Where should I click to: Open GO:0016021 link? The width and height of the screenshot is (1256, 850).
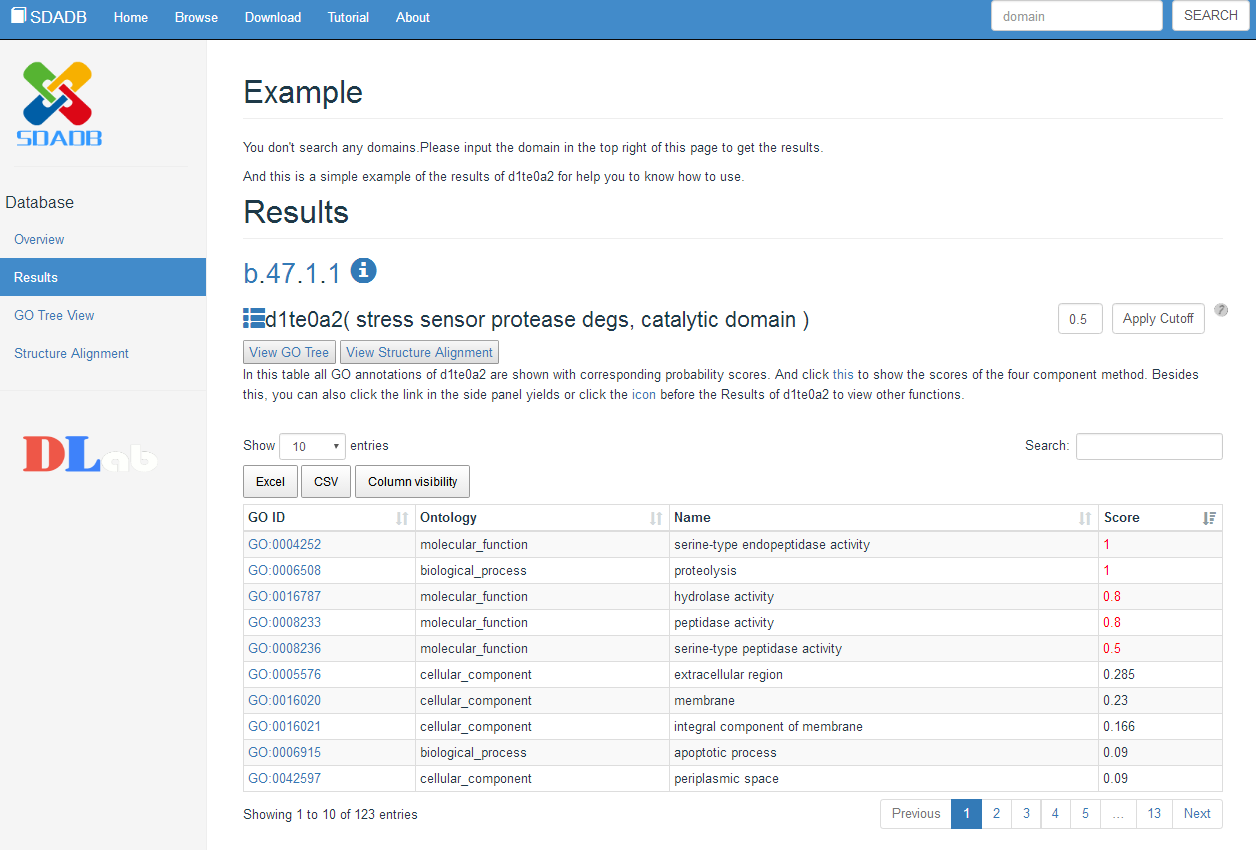tap(285, 727)
